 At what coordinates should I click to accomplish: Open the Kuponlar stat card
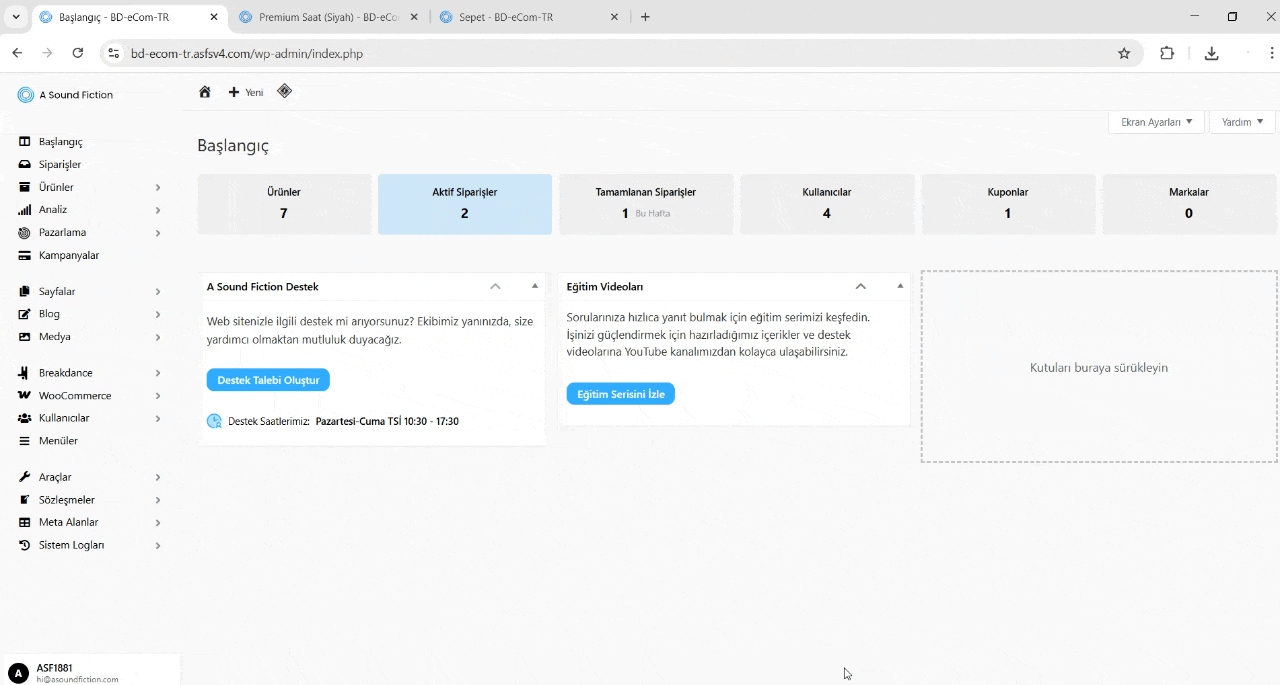coord(1008,204)
